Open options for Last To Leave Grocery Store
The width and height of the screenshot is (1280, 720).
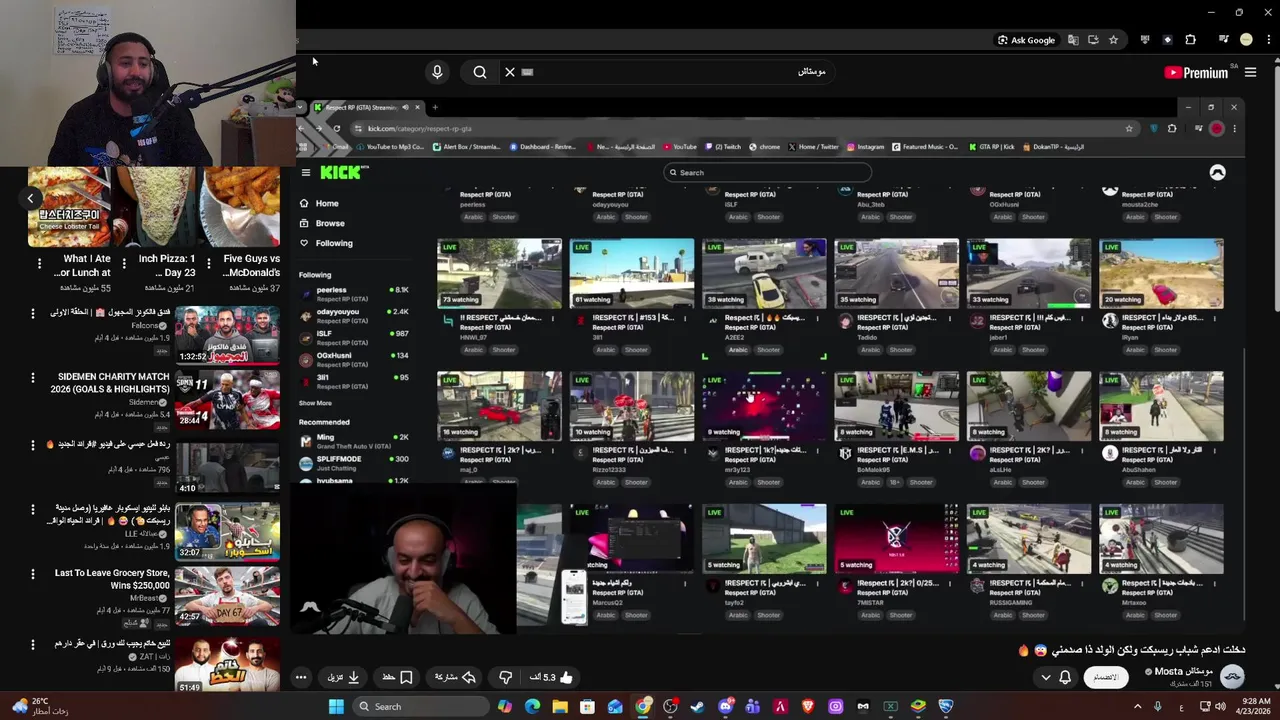click(x=32, y=576)
